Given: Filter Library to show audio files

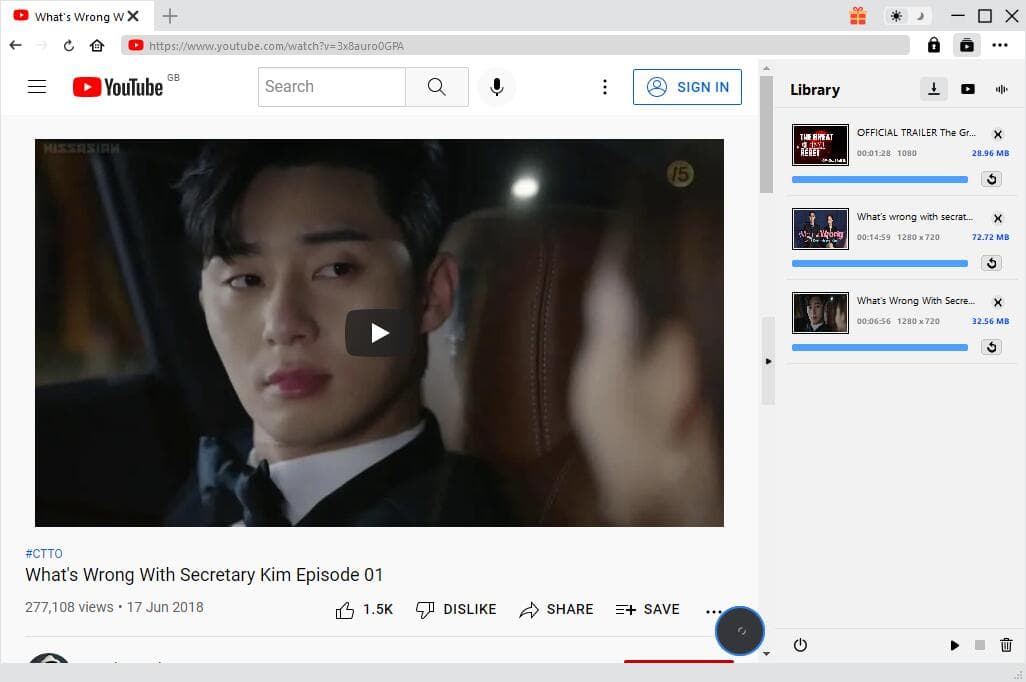Looking at the screenshot, I should coord(1001,89).
